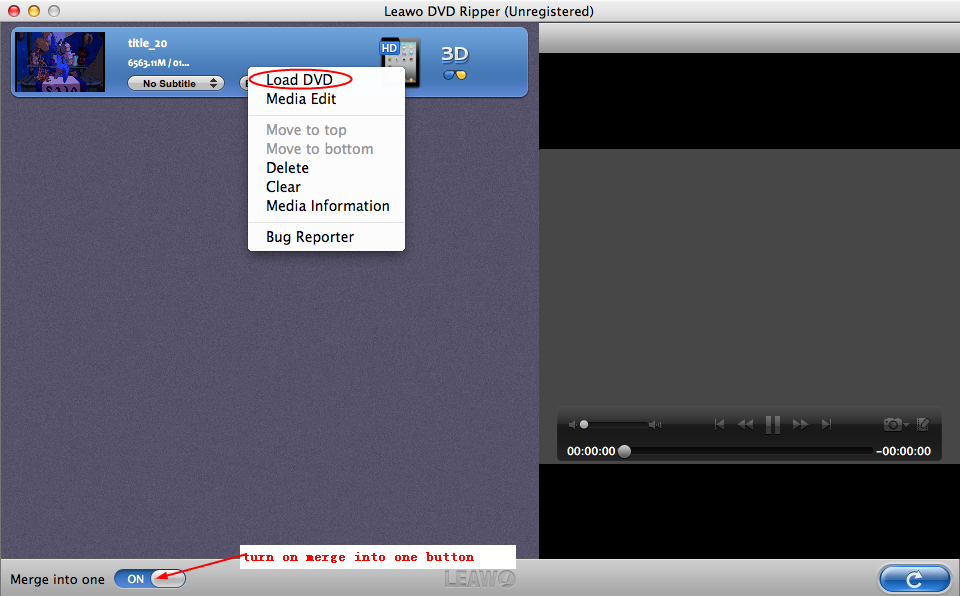Close the Leawo DVD Ripper window
Viewport: 960px width, 596px height.
pyautogui.click(x=13, y=11)
